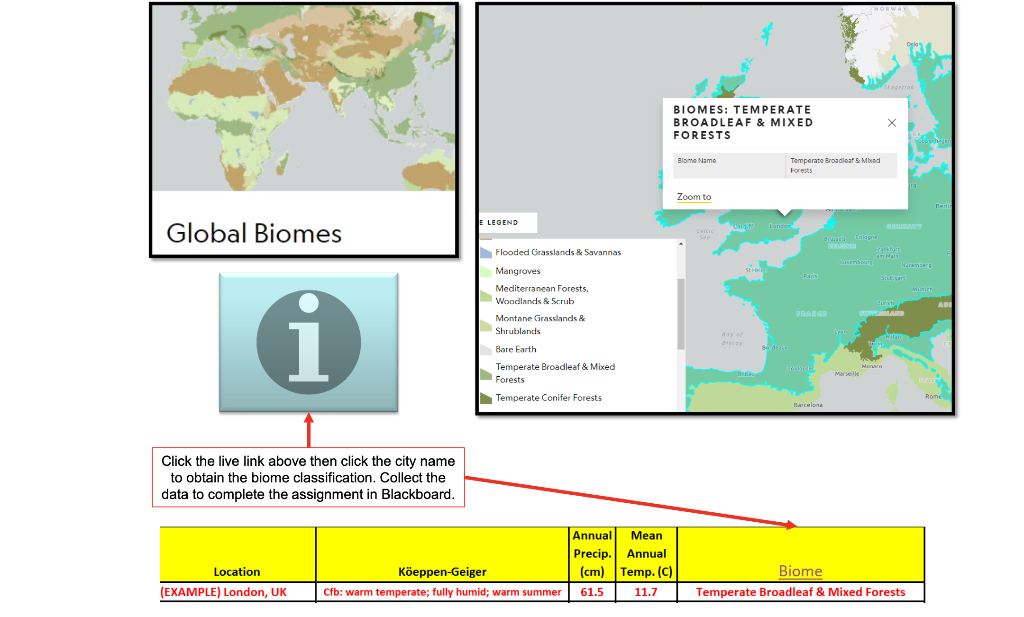The width and height of the screenshot is (1024, 617).
Task: Click the Temperate Conifer Forests legend icon
Action: pyautogui.click(x=484, y=397)
